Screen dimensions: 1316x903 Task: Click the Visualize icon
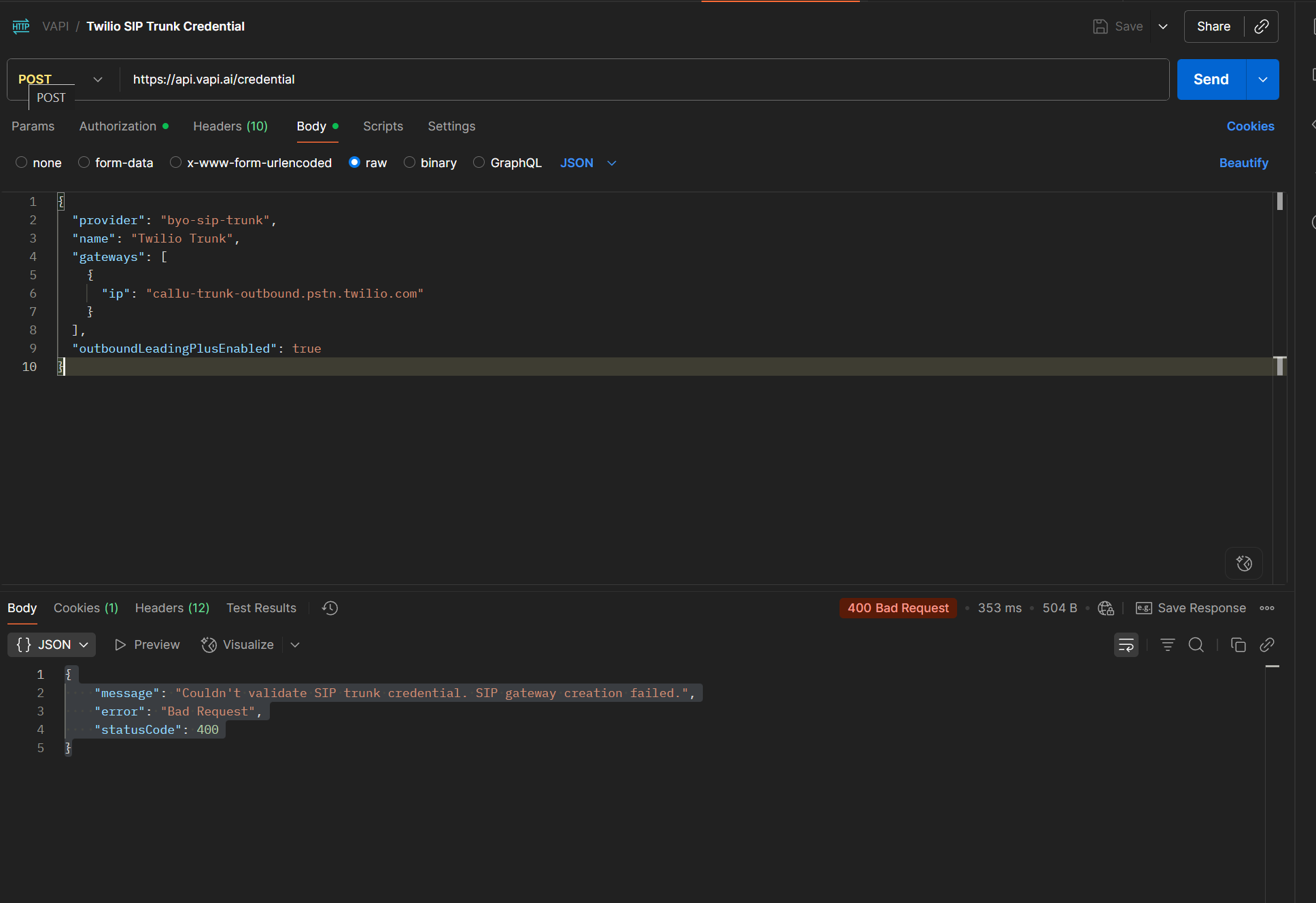(209, 645)
